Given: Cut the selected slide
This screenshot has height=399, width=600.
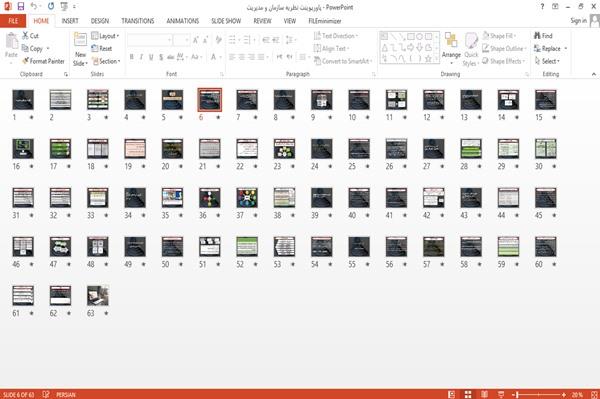Looking at the screenshot, I should (30, 36).
